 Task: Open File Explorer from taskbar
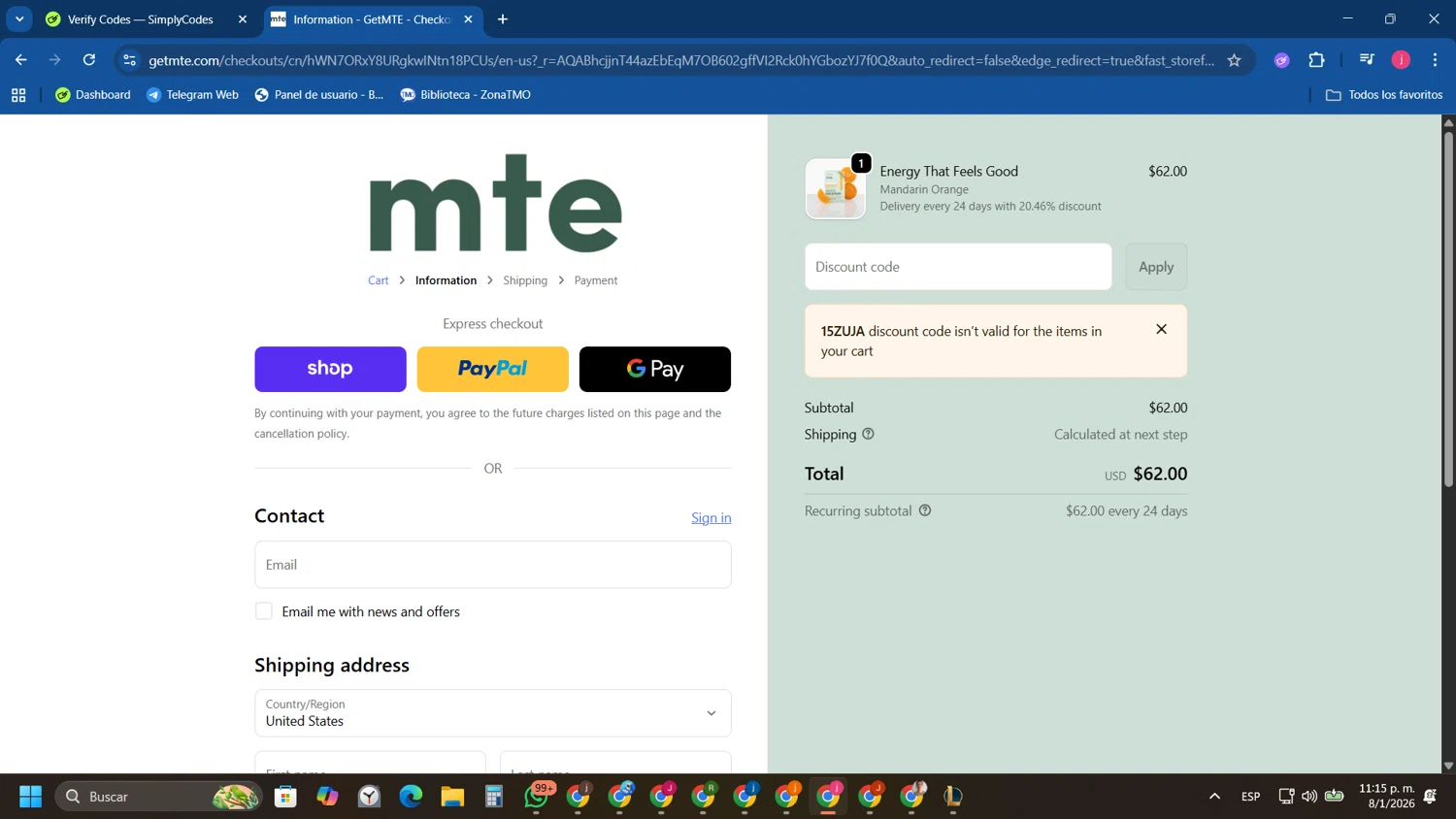point(452,797)
